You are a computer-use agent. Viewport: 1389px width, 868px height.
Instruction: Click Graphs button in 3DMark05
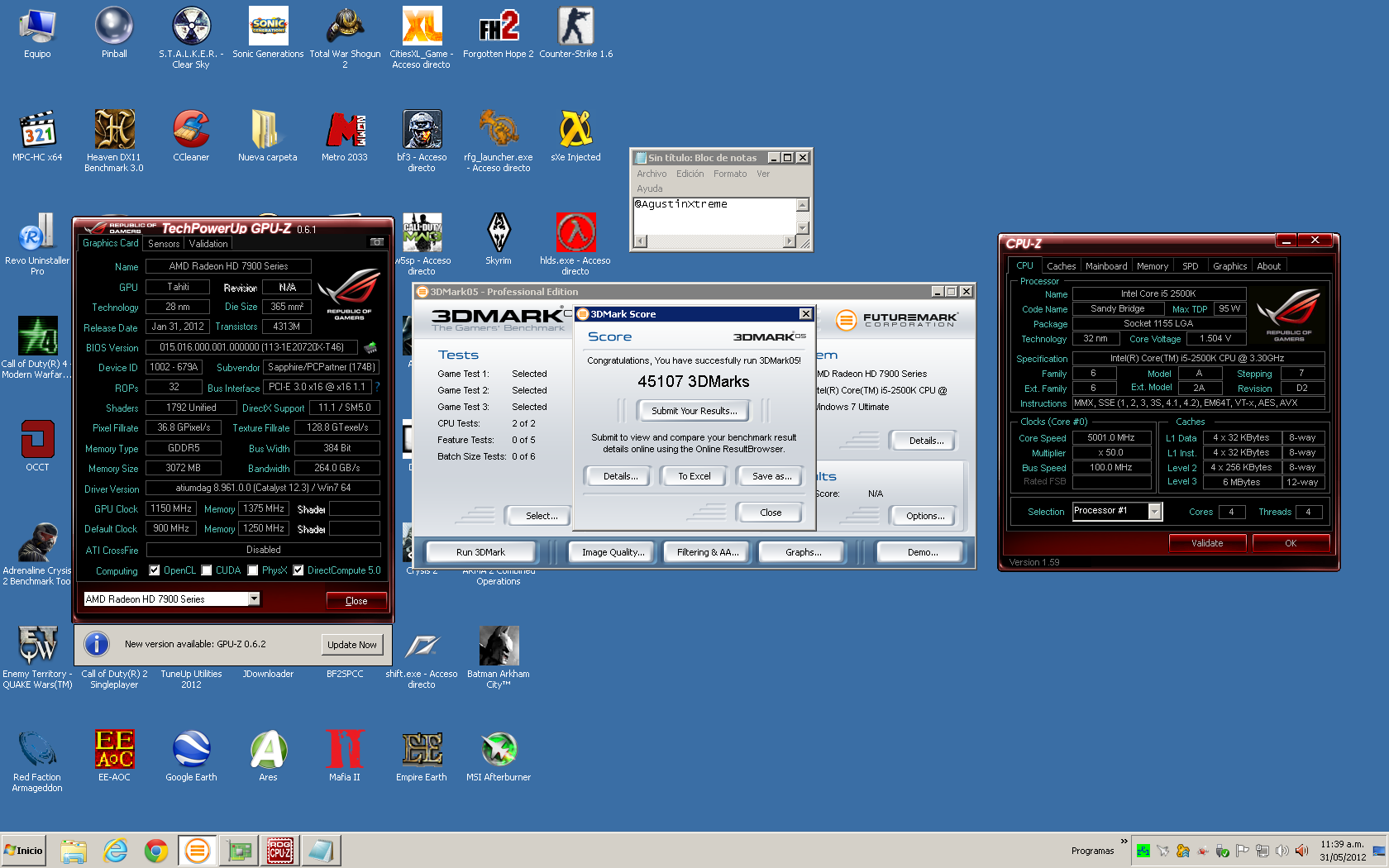click(803, 552)
